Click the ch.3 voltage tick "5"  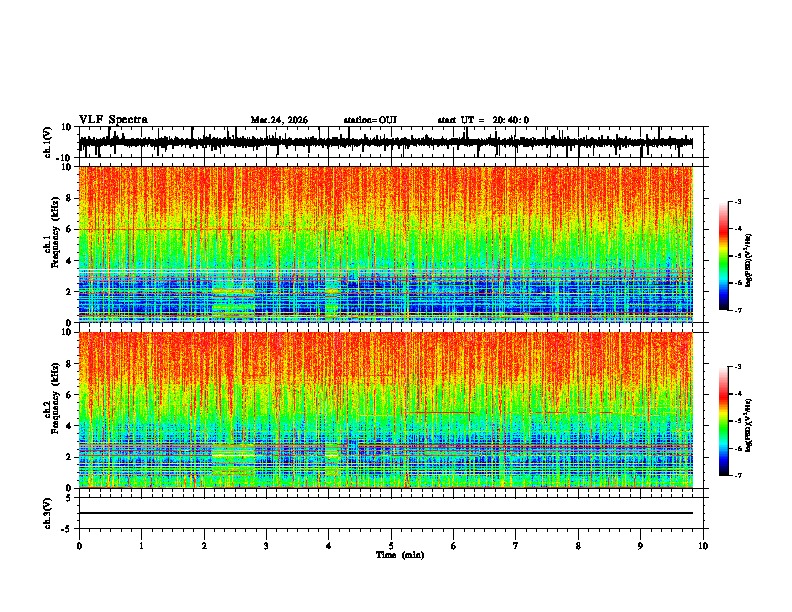tap(70, 497)
